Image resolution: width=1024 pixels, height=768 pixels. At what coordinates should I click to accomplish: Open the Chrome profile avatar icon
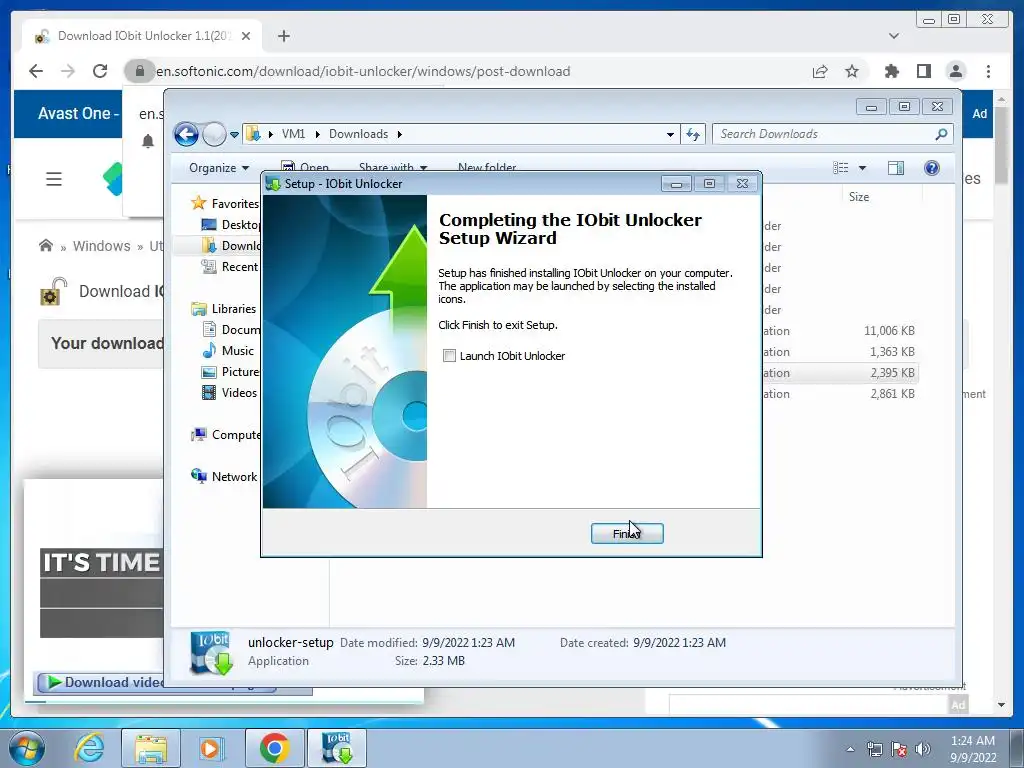pyautogui.click(x=955, y=71)
